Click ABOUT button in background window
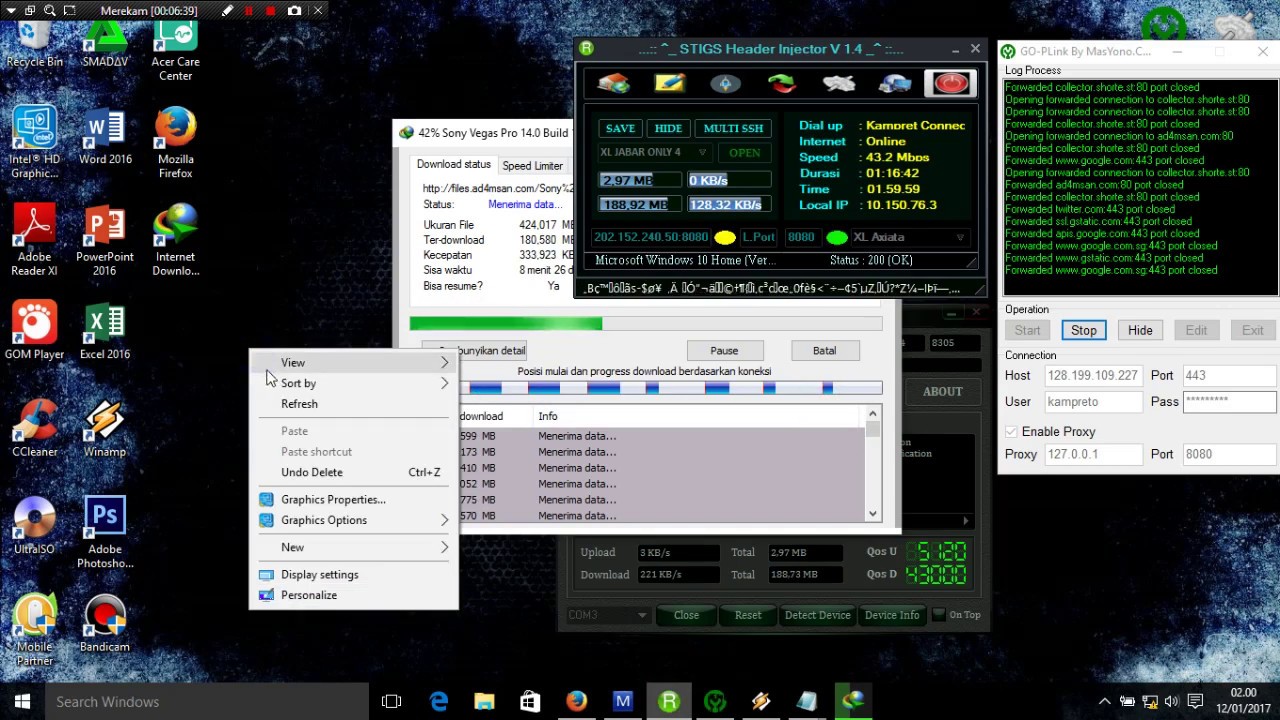 coord(942,392)
